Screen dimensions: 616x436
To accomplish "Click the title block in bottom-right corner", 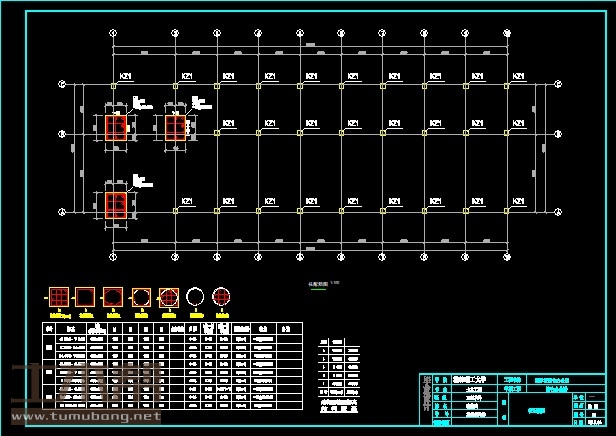I will click(x=515, y=393).
